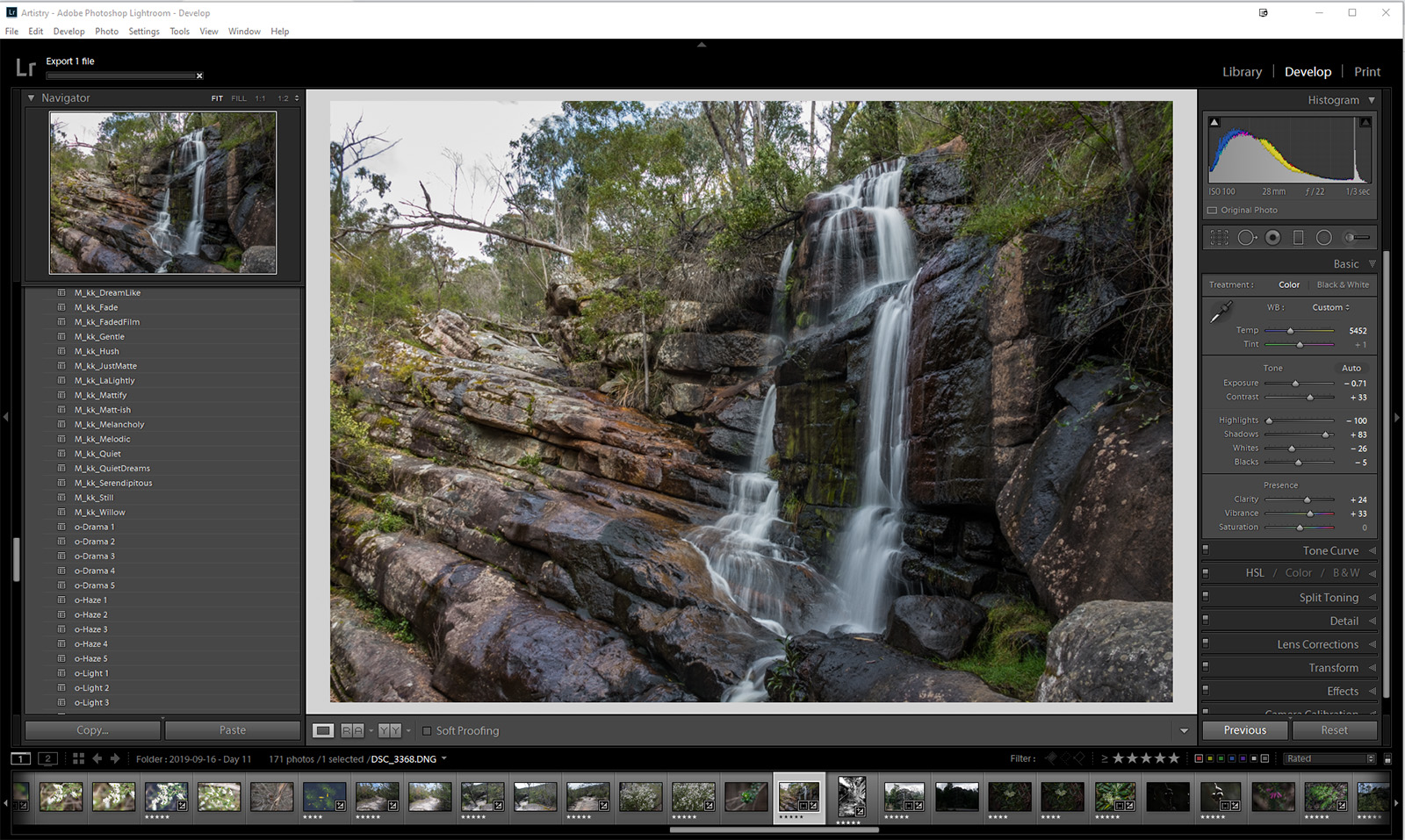
Task: Switch to the Library module
Action: click(x=1242, y=72)
